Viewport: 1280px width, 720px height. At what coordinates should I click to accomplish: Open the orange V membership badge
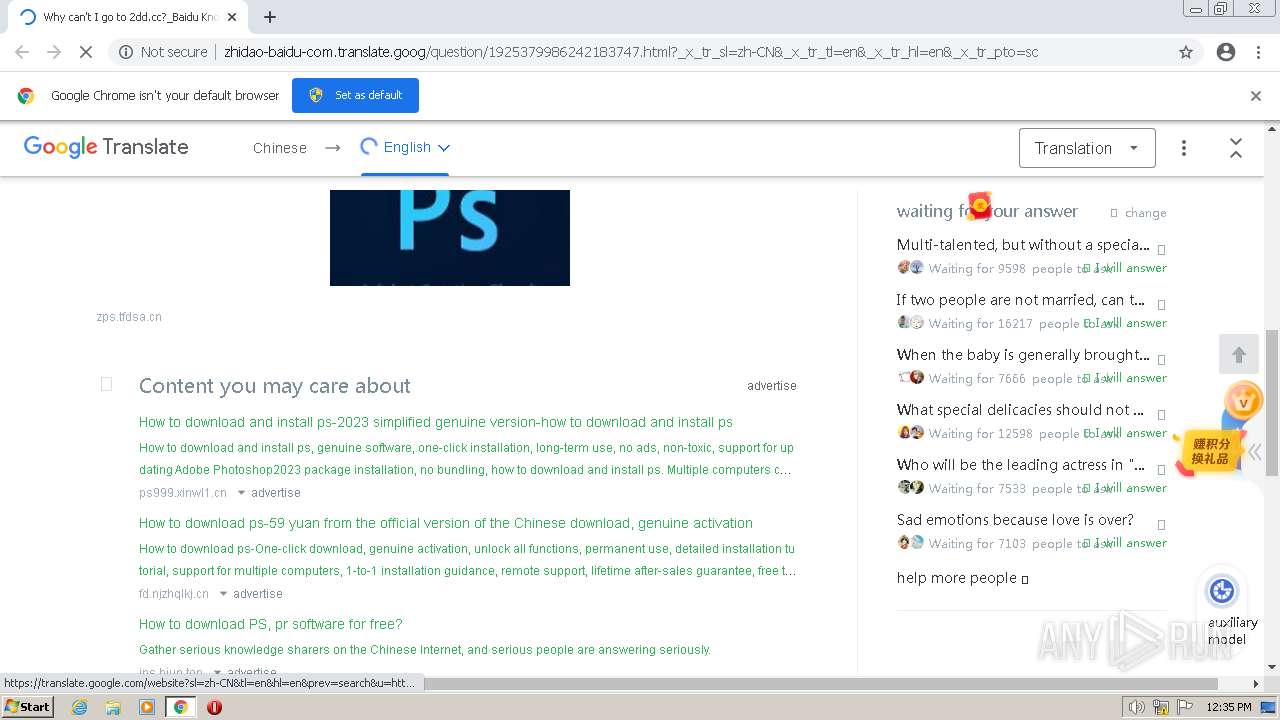(1243, 403)
